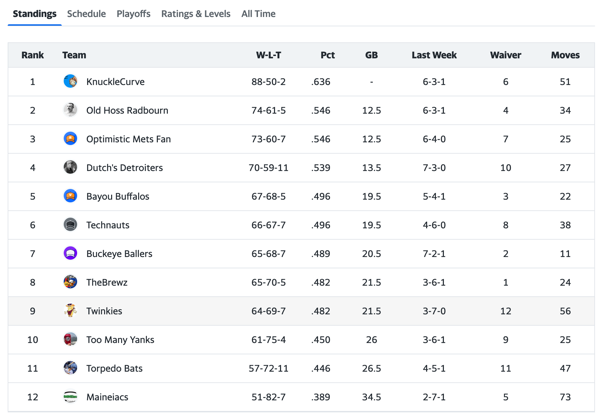Screen dimensions: 600x418
Task: Open TheBrewz team page link
Action: click(107, 283)
